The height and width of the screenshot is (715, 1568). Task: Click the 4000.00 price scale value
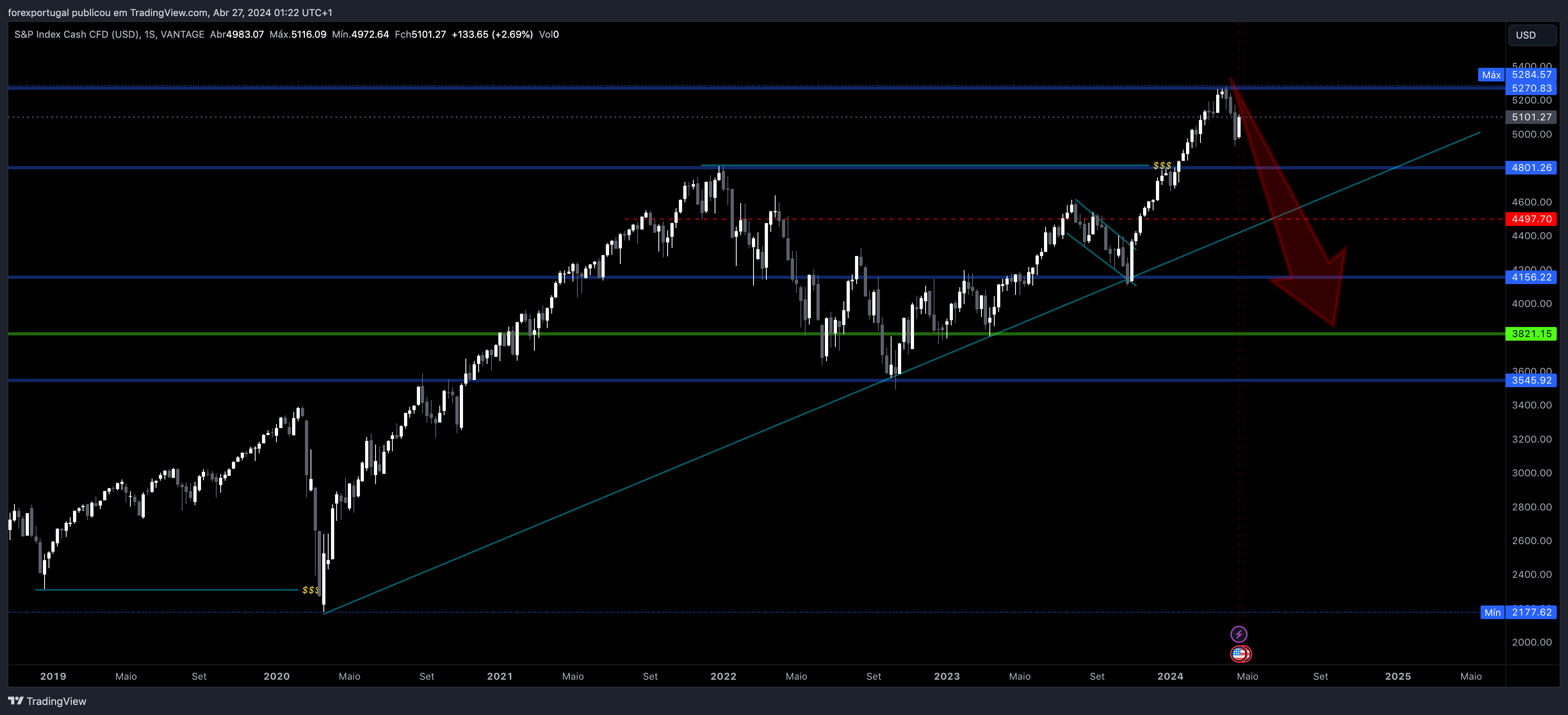tap(1531, 304)
